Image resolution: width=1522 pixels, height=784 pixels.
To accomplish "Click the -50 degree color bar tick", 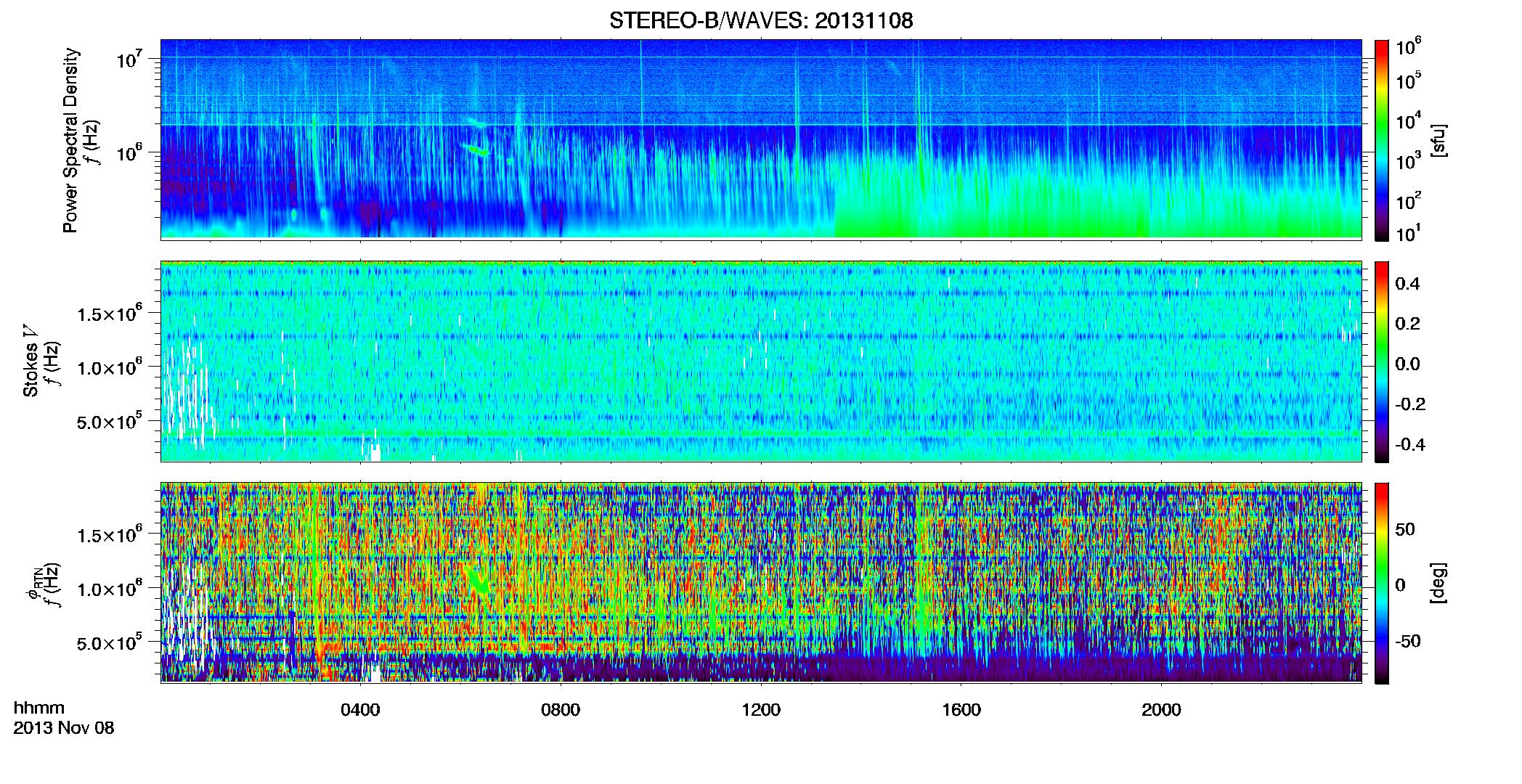I will (x=1407, y=642).
